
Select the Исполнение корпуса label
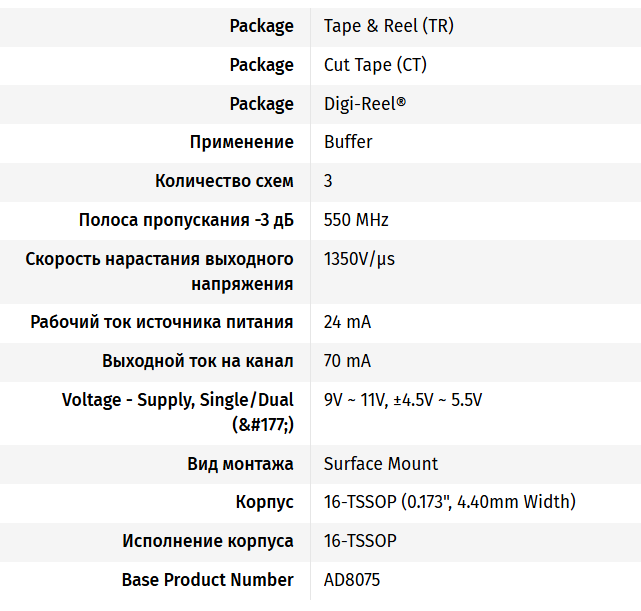pyautogui.click(x=208, y=541)
